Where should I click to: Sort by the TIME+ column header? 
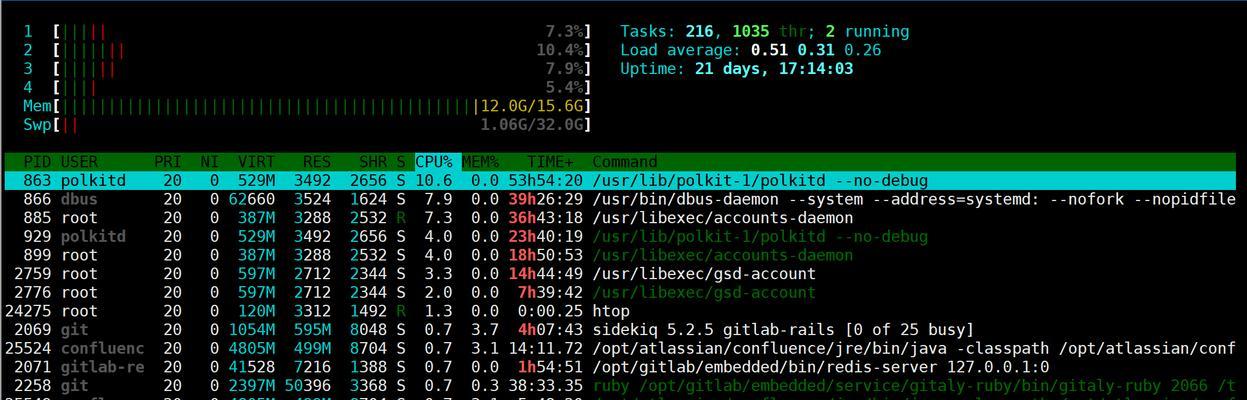point(551,162)
